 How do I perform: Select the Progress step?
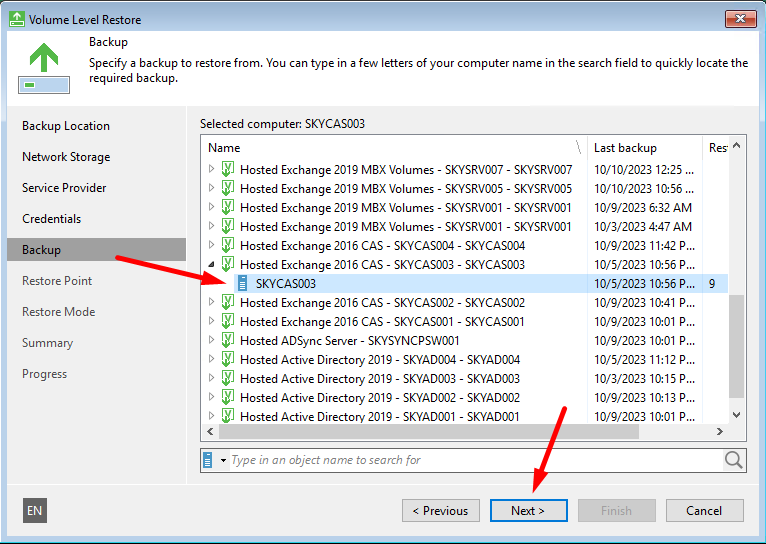44,374
